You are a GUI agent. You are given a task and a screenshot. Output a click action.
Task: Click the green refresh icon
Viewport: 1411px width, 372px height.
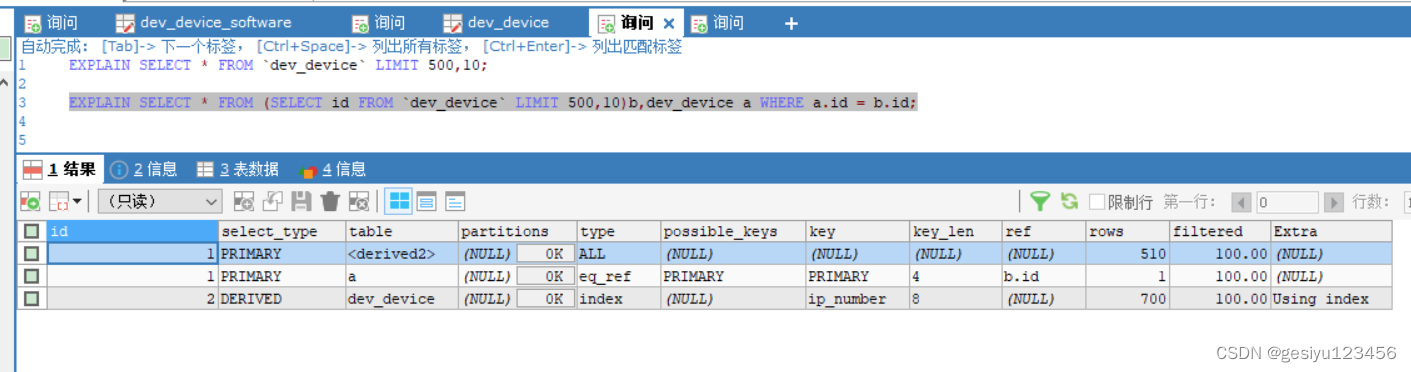coord(1069,201)
